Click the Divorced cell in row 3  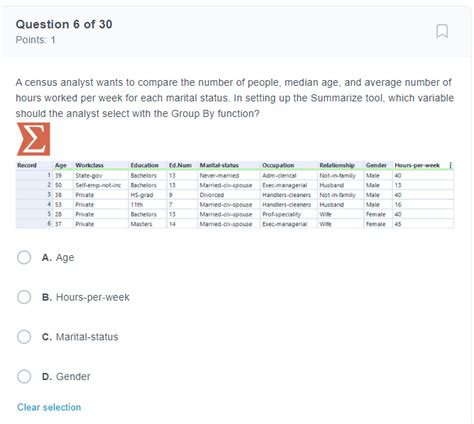click(x=212, y=195)
